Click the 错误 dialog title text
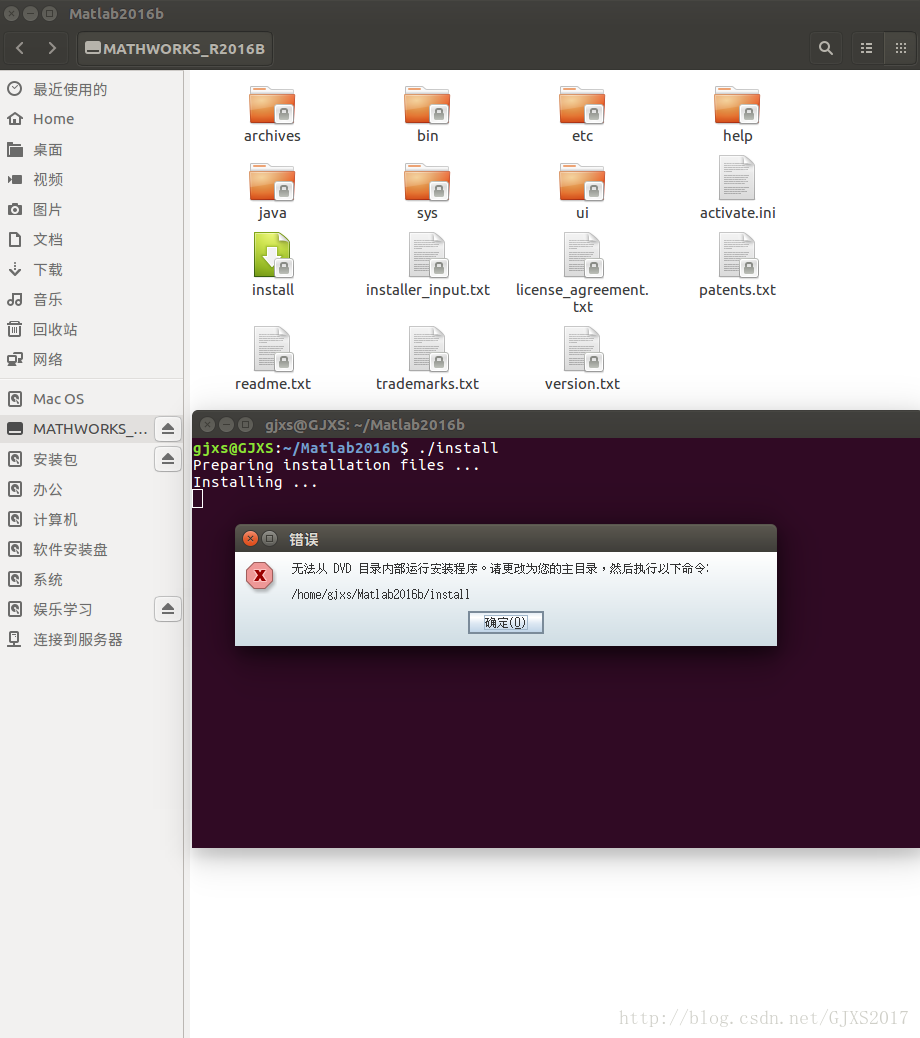Screen dimensions: 920x1038 point(304,540)
